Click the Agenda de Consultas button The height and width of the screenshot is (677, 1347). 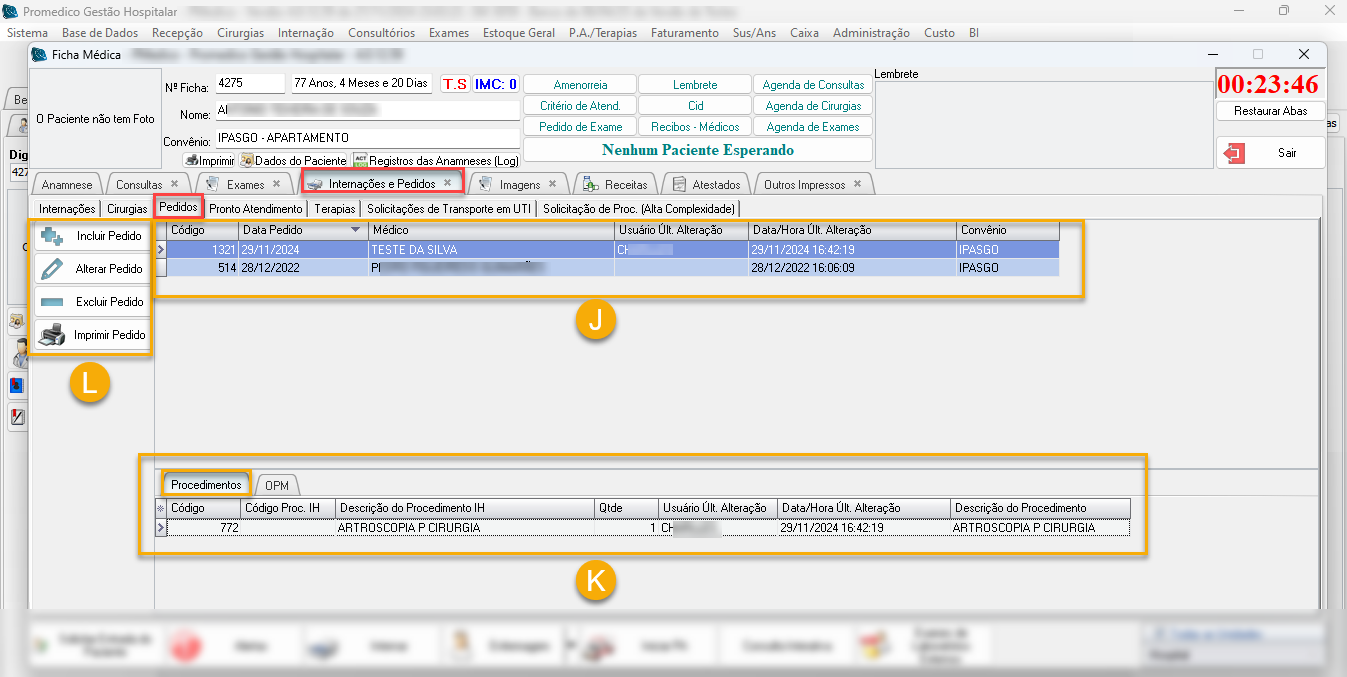click(x=814, y=85)
